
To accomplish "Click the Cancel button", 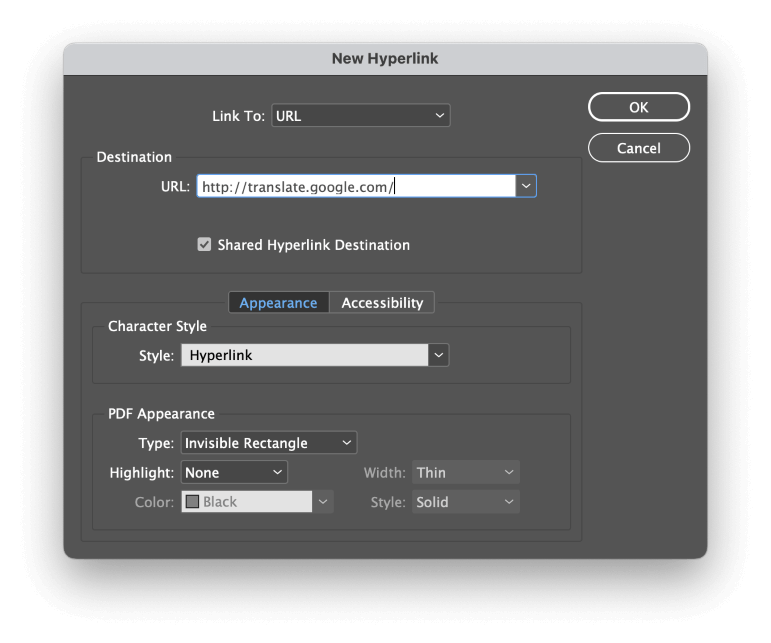I will click(x=639, y=148).
